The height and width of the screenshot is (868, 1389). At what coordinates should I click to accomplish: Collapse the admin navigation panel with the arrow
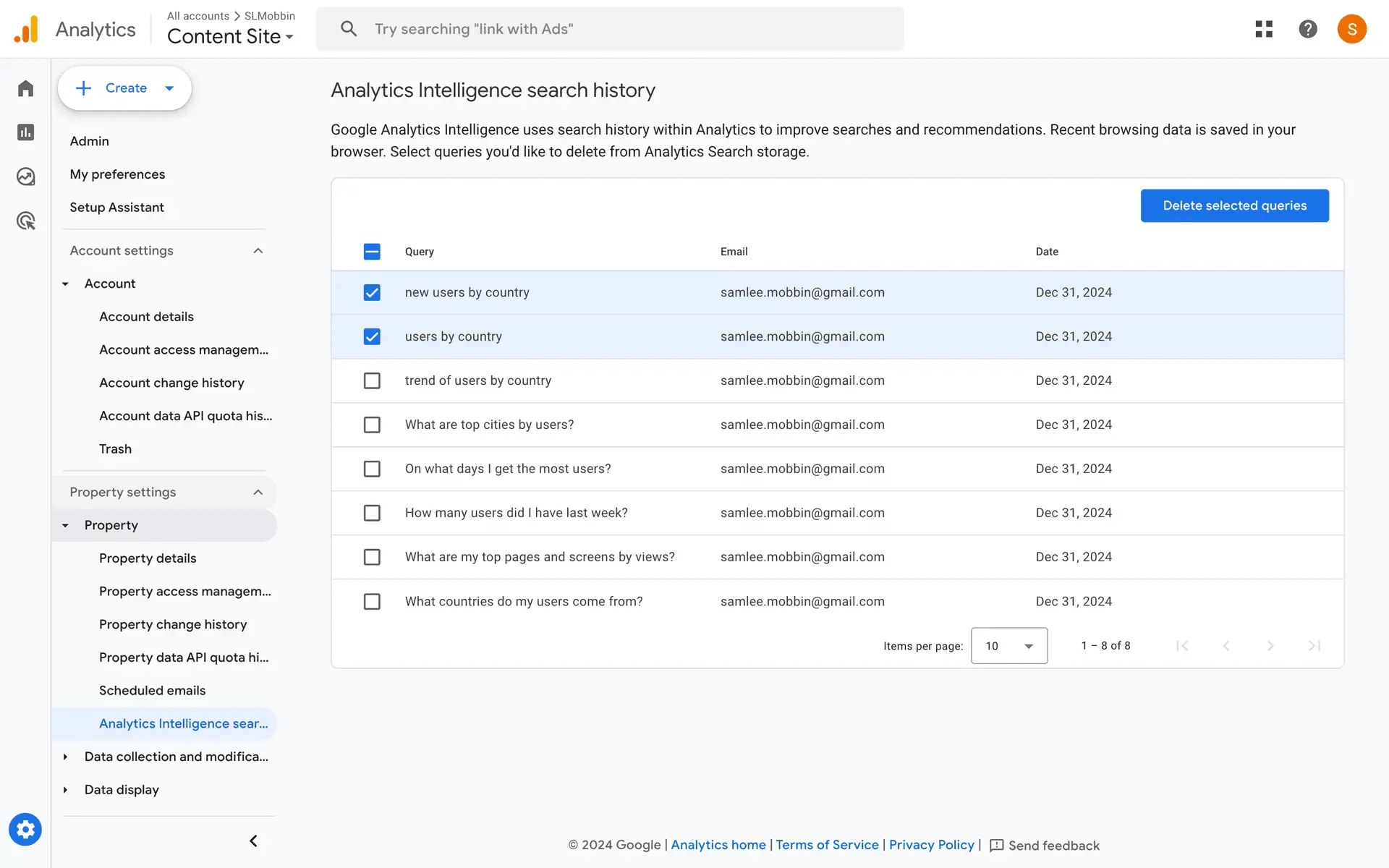(253, 841)
